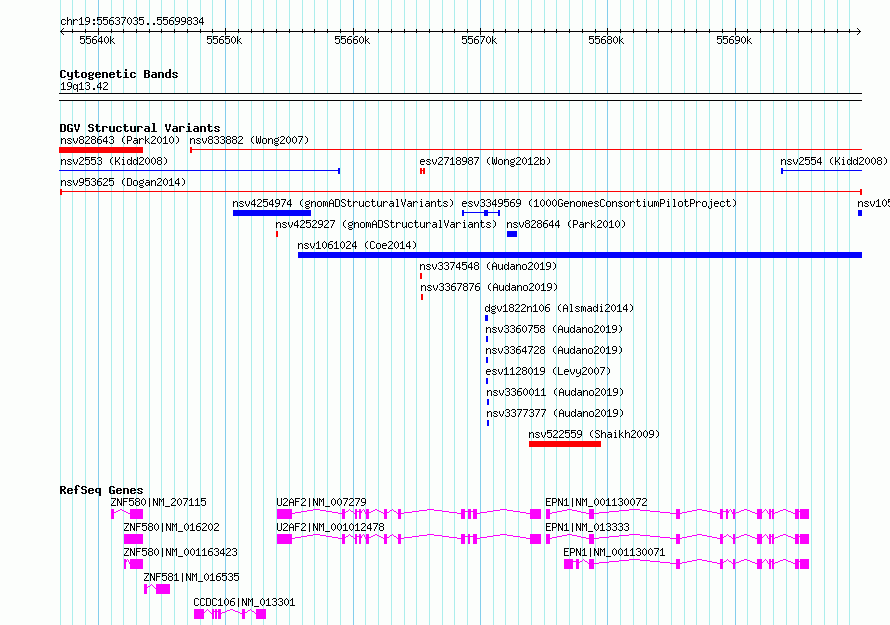Image resolution: width=890 pixels, height=625 pixels.
Task: Click the 55660k ruler tick label
Action: pyautogui.click(x=352, y=40)
